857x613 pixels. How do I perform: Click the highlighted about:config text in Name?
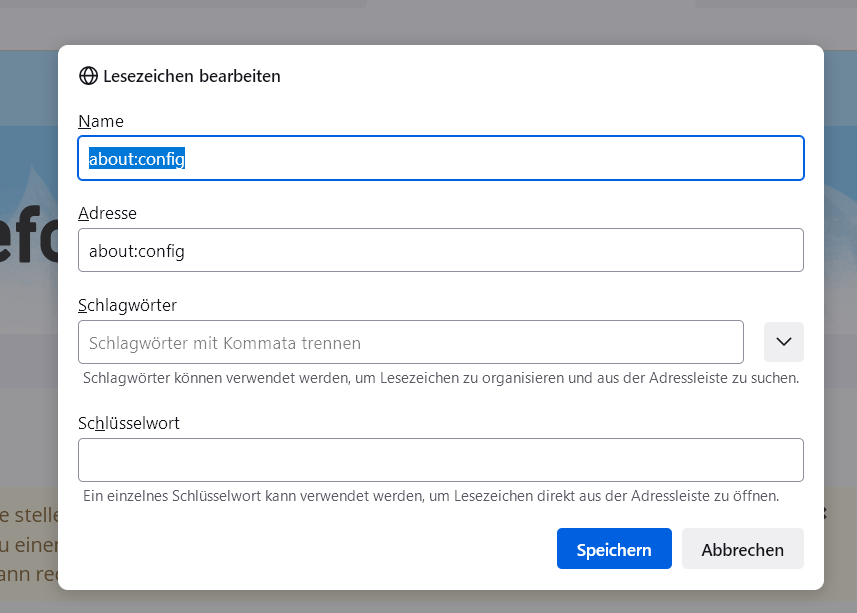pyautogui.click(x=137, y=159)
